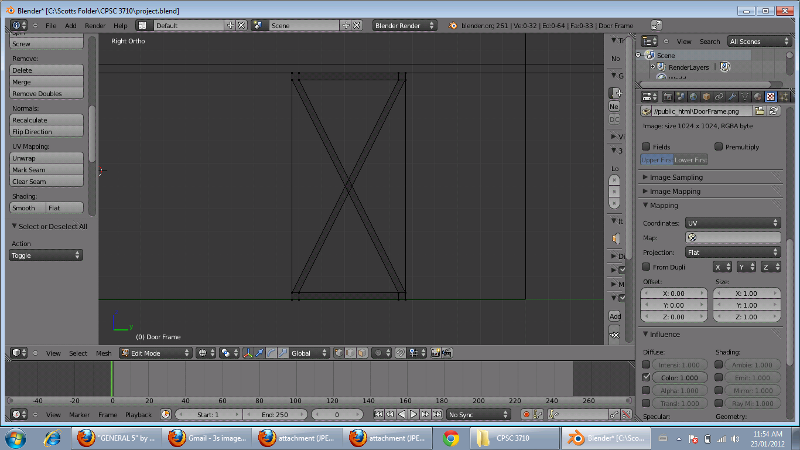Open the Global orientation dropdown
The height and width of the screenshot is (450, 800).
click(x=309, y=353)
